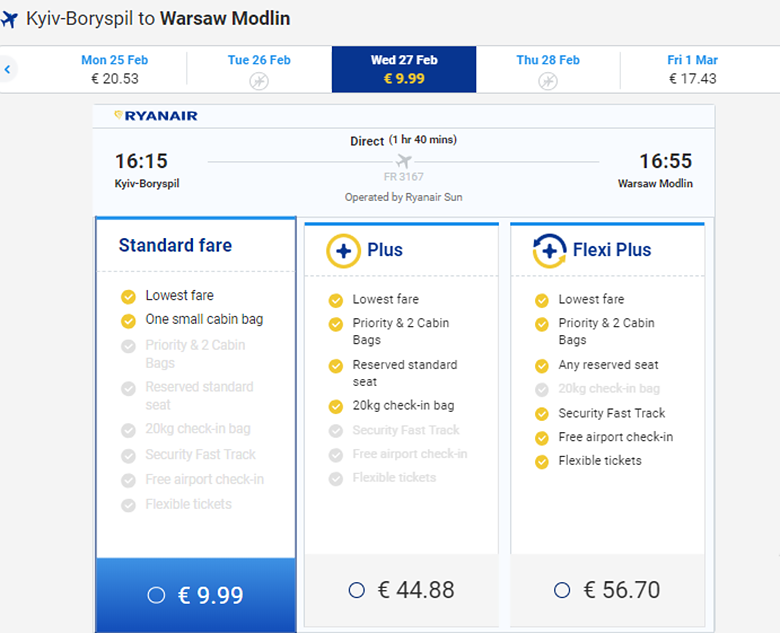Screen dimensions: 780x633
Task: Select the Wed 27 Feb date tab
Action: [x=403, y=69]
